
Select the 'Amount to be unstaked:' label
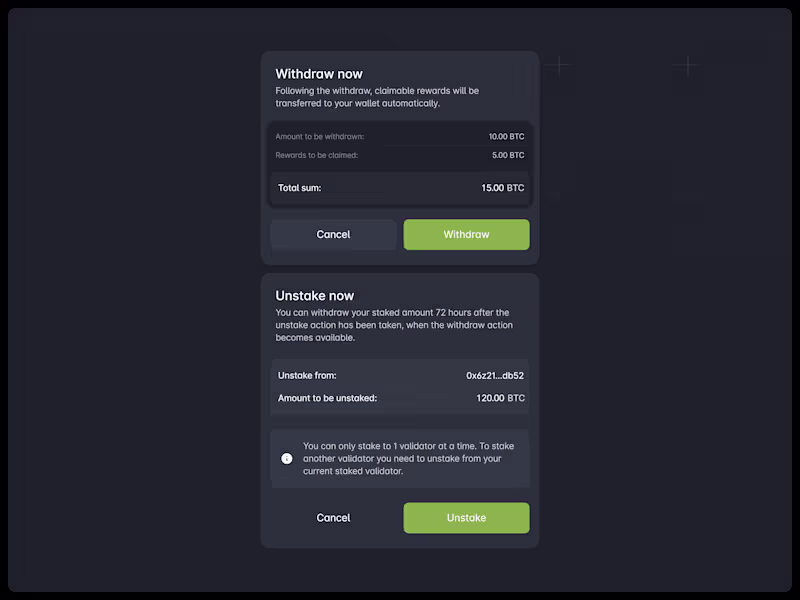327,398
